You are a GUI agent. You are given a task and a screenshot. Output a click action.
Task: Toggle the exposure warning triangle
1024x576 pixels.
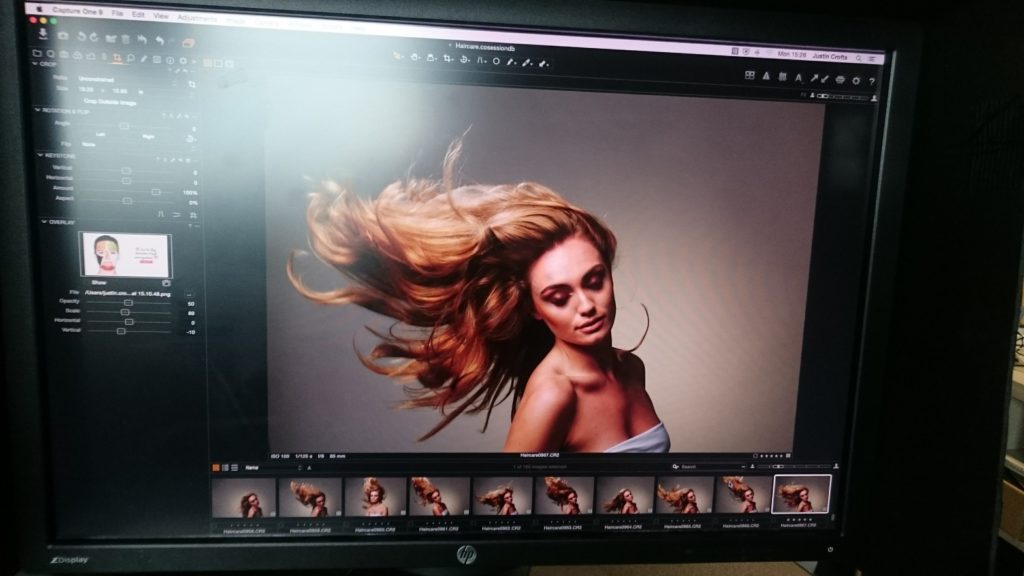pyautogui.click(x=767, y=76)
